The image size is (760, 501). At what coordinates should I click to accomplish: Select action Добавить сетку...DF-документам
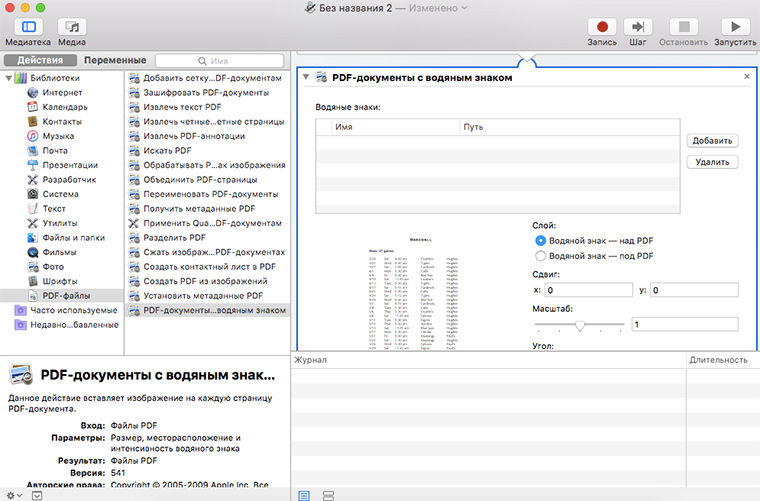pyautogui.click(x=207, y=78)
